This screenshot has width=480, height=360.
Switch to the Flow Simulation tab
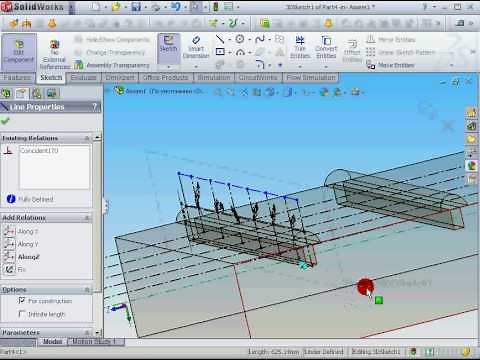[311, 77]
